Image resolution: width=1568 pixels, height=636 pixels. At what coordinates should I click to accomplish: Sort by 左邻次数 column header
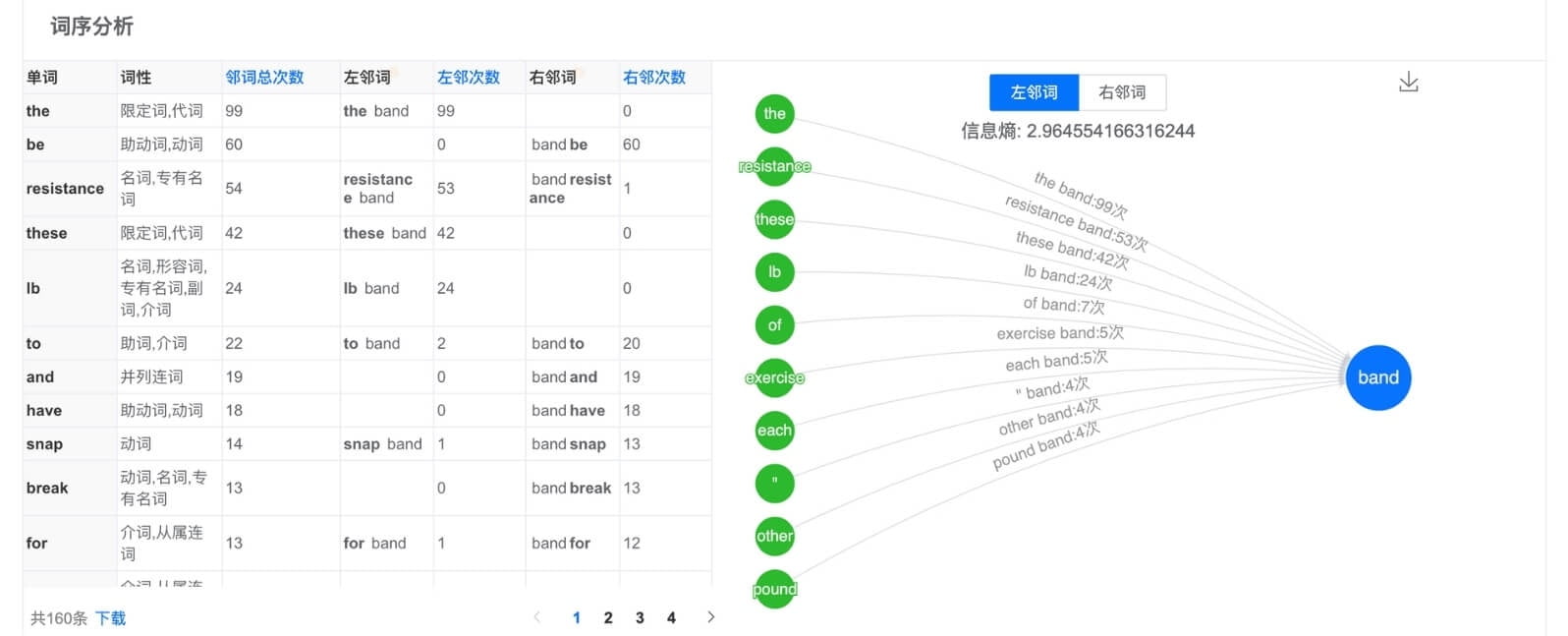(468, 77)
